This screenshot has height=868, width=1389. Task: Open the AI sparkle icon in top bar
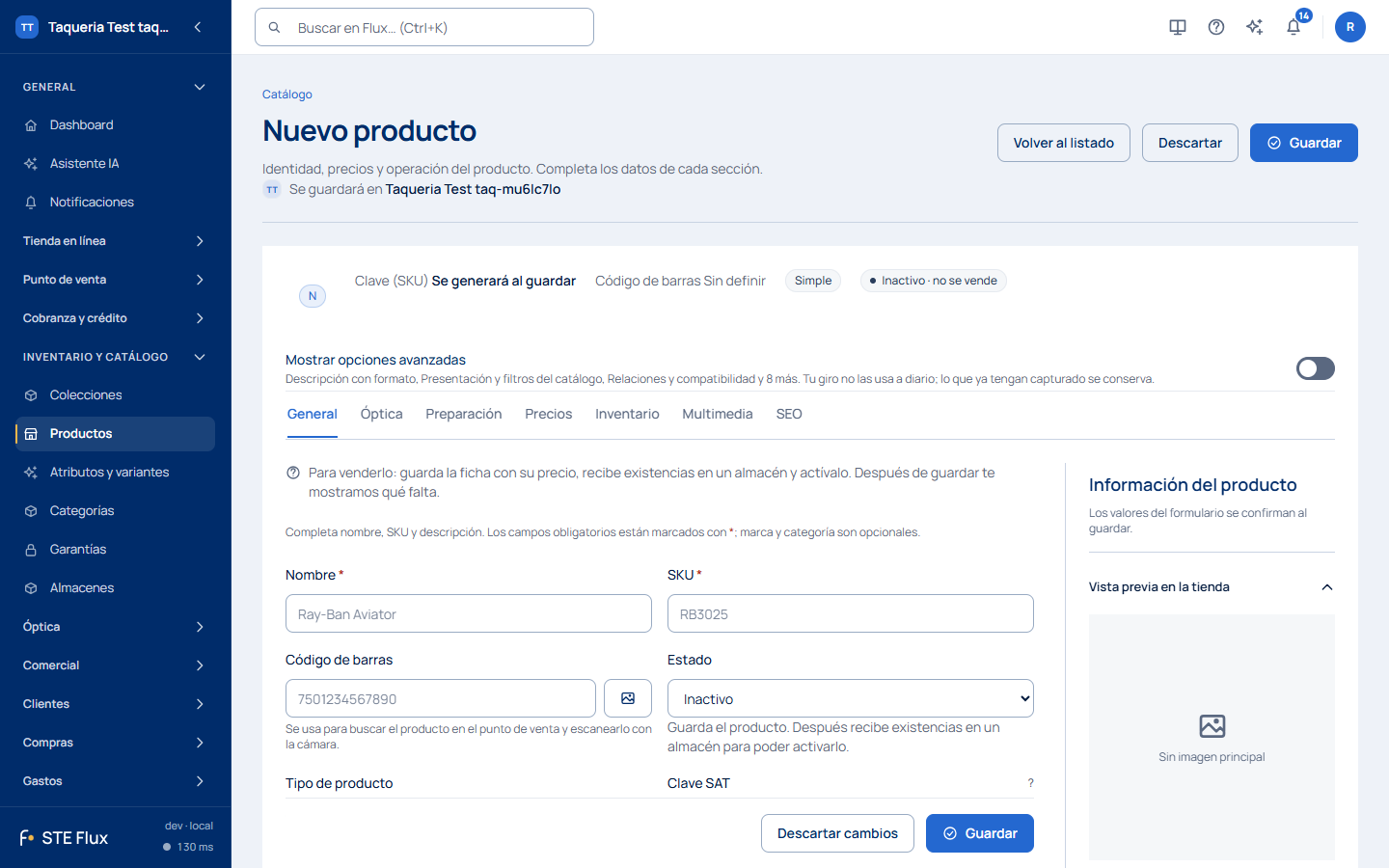point(1255,27)
